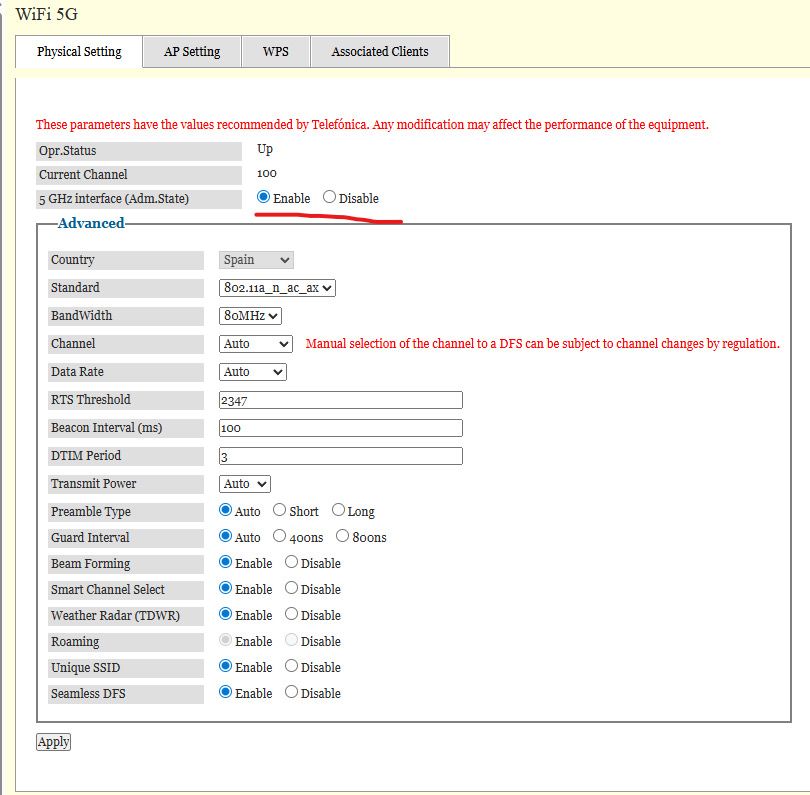Disable the 5 GHz interface

[329, 198]
